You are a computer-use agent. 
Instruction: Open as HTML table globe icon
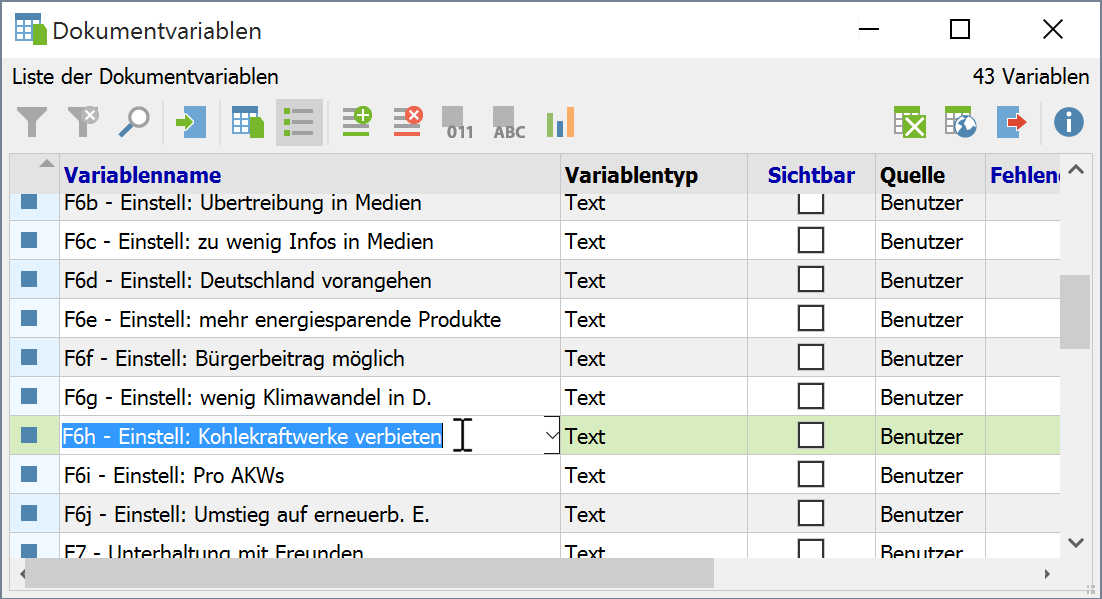961,122
